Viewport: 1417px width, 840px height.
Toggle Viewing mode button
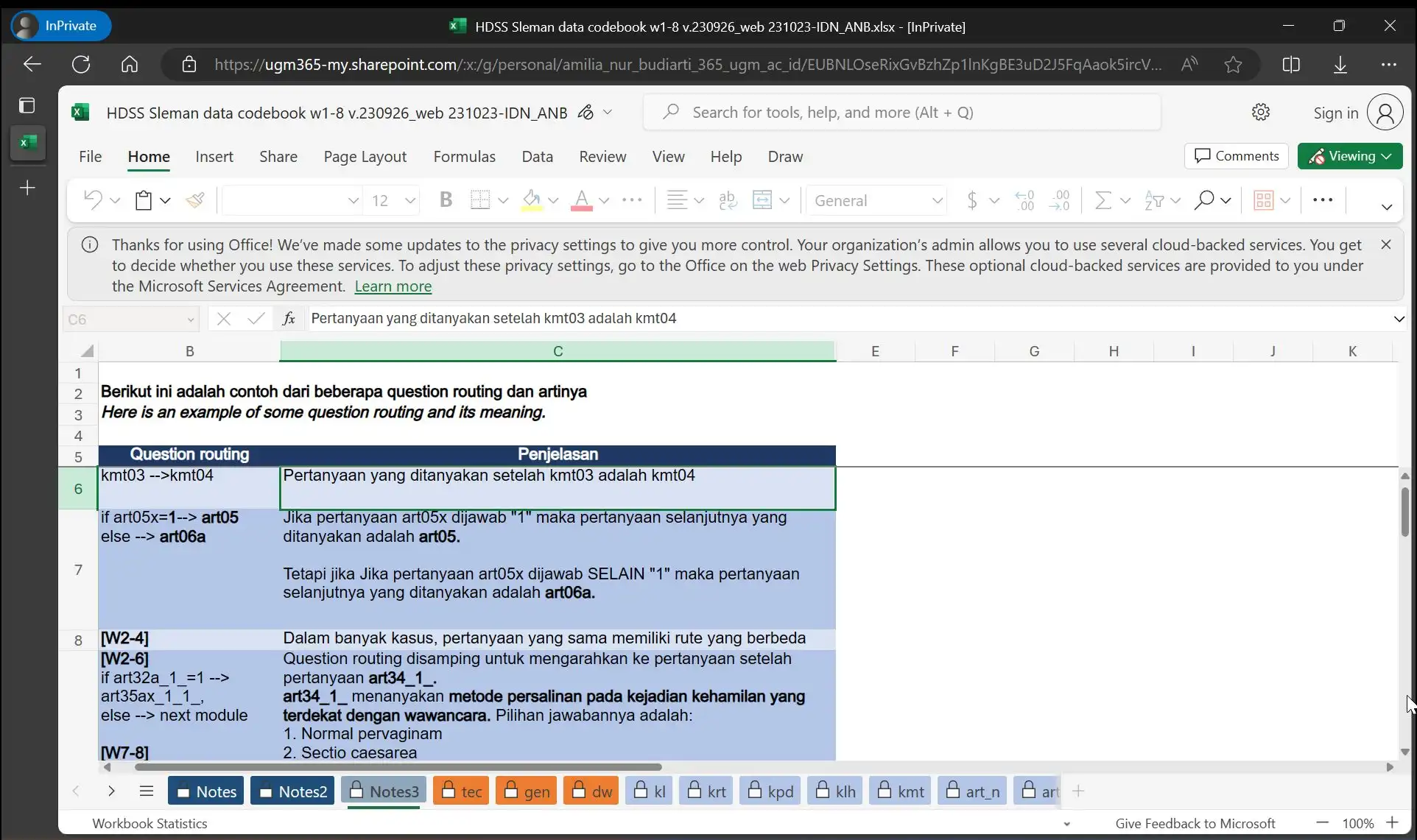(1350, 156)
